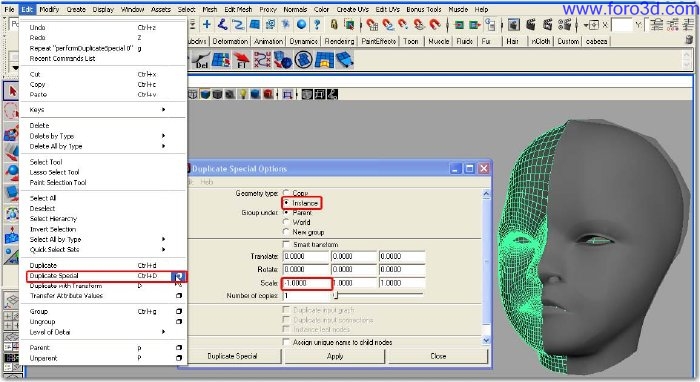700x382 pixels.
Task: Open the Edit Mesh menu
Action: [x=238, y=9]
